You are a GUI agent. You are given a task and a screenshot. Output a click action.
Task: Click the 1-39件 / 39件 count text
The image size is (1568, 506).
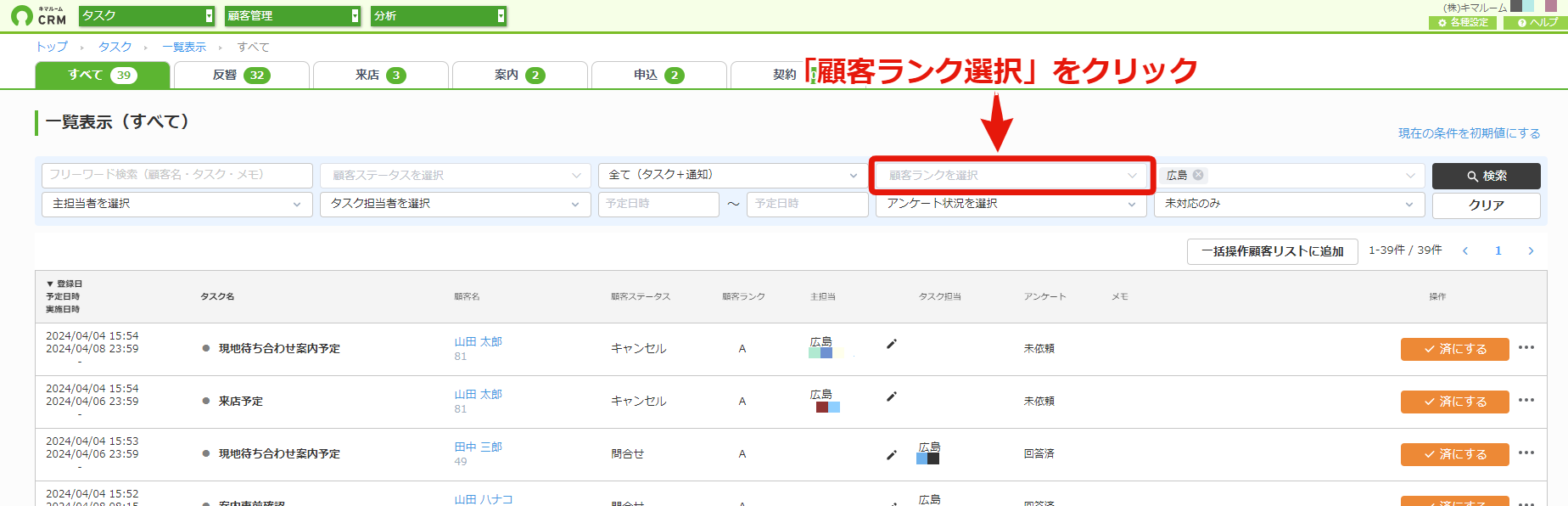coord(1405,250)
